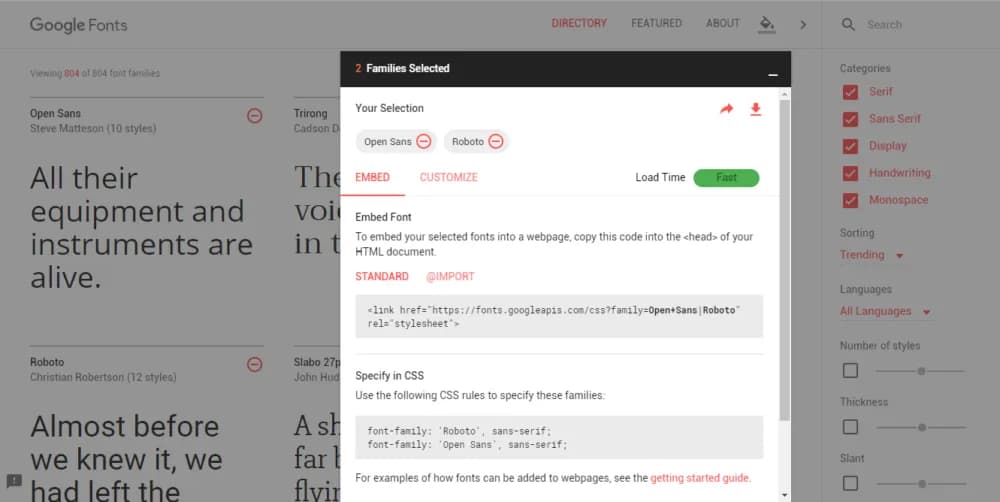1000x502 pixels.
Task: Open the paint bucket theme icon
Action: pyautogui.click(x=767, y=24)
